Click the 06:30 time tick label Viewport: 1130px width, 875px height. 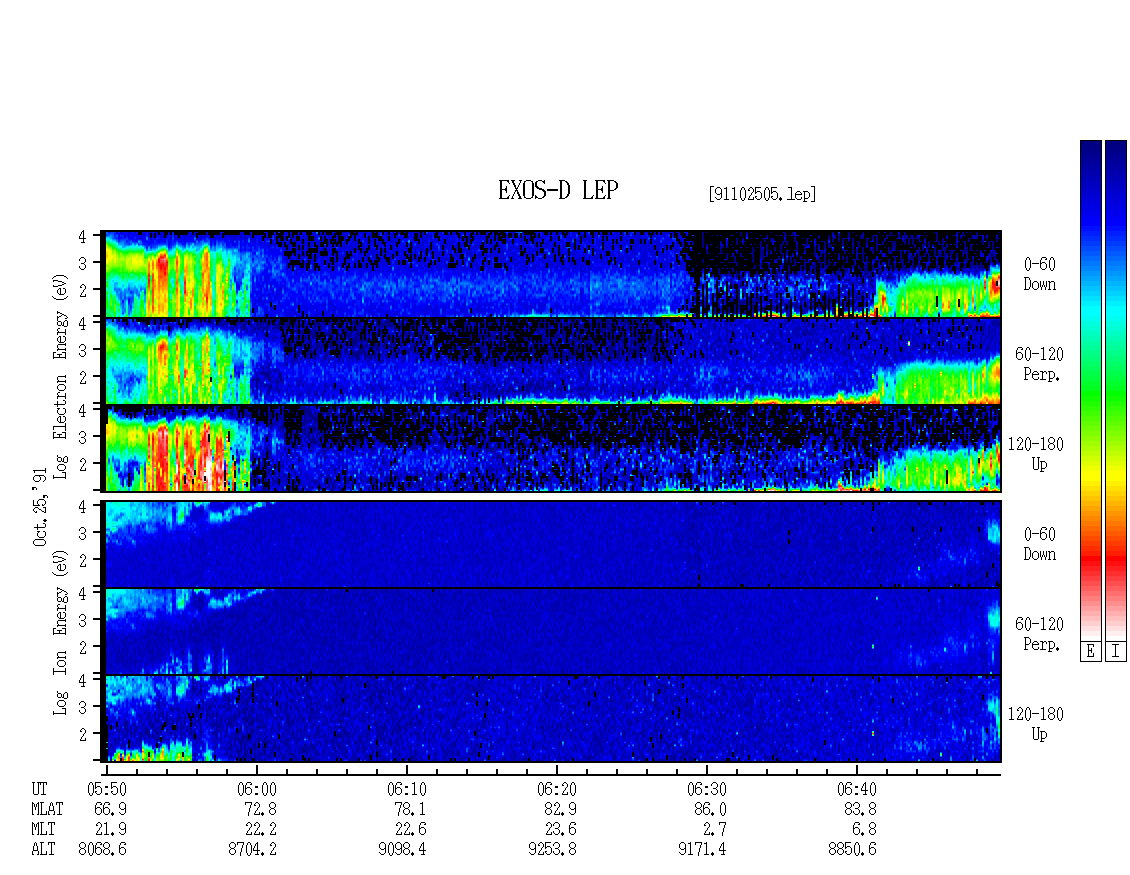[706, 789]
